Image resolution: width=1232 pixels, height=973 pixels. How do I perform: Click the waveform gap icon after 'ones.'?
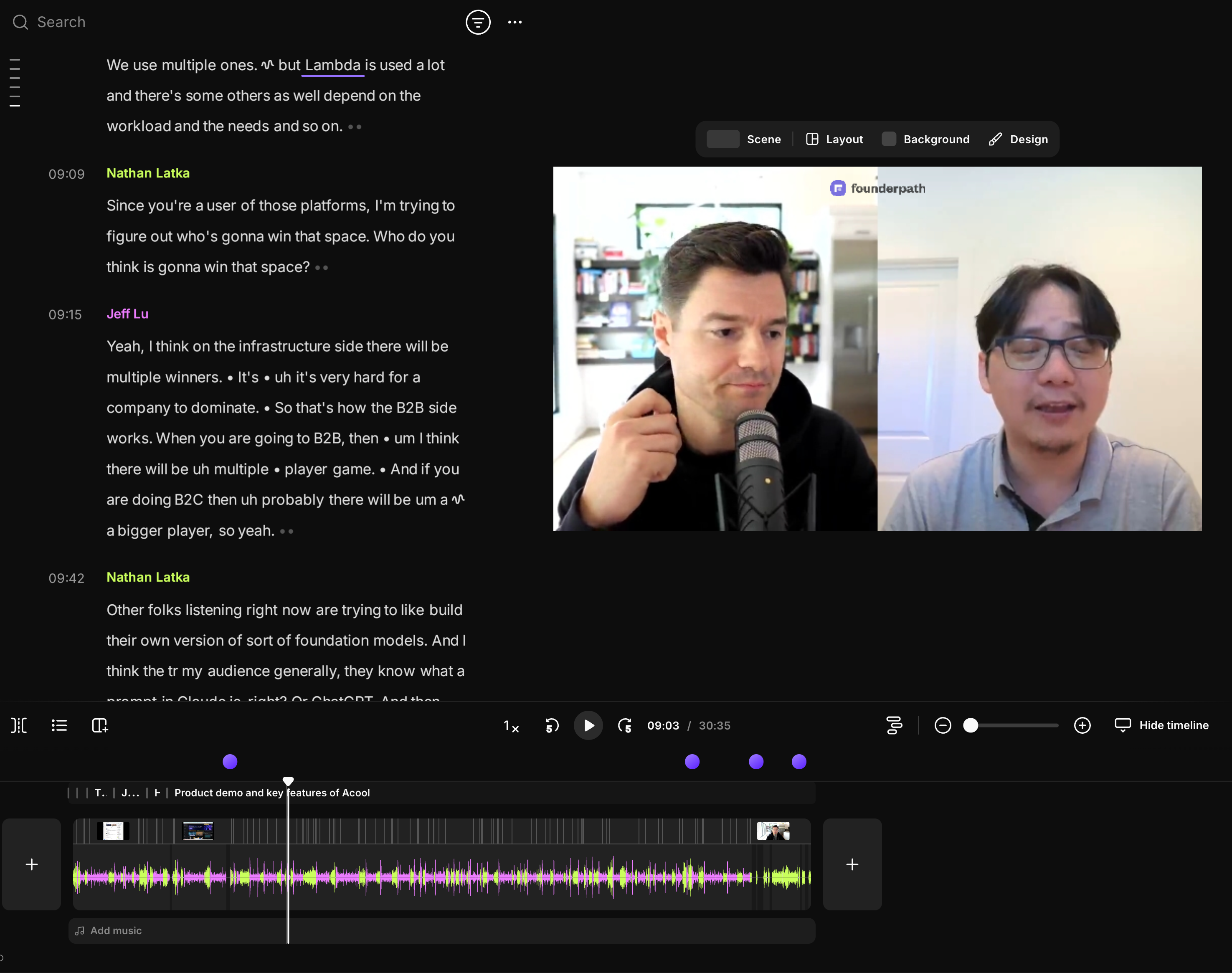point(267,65)
